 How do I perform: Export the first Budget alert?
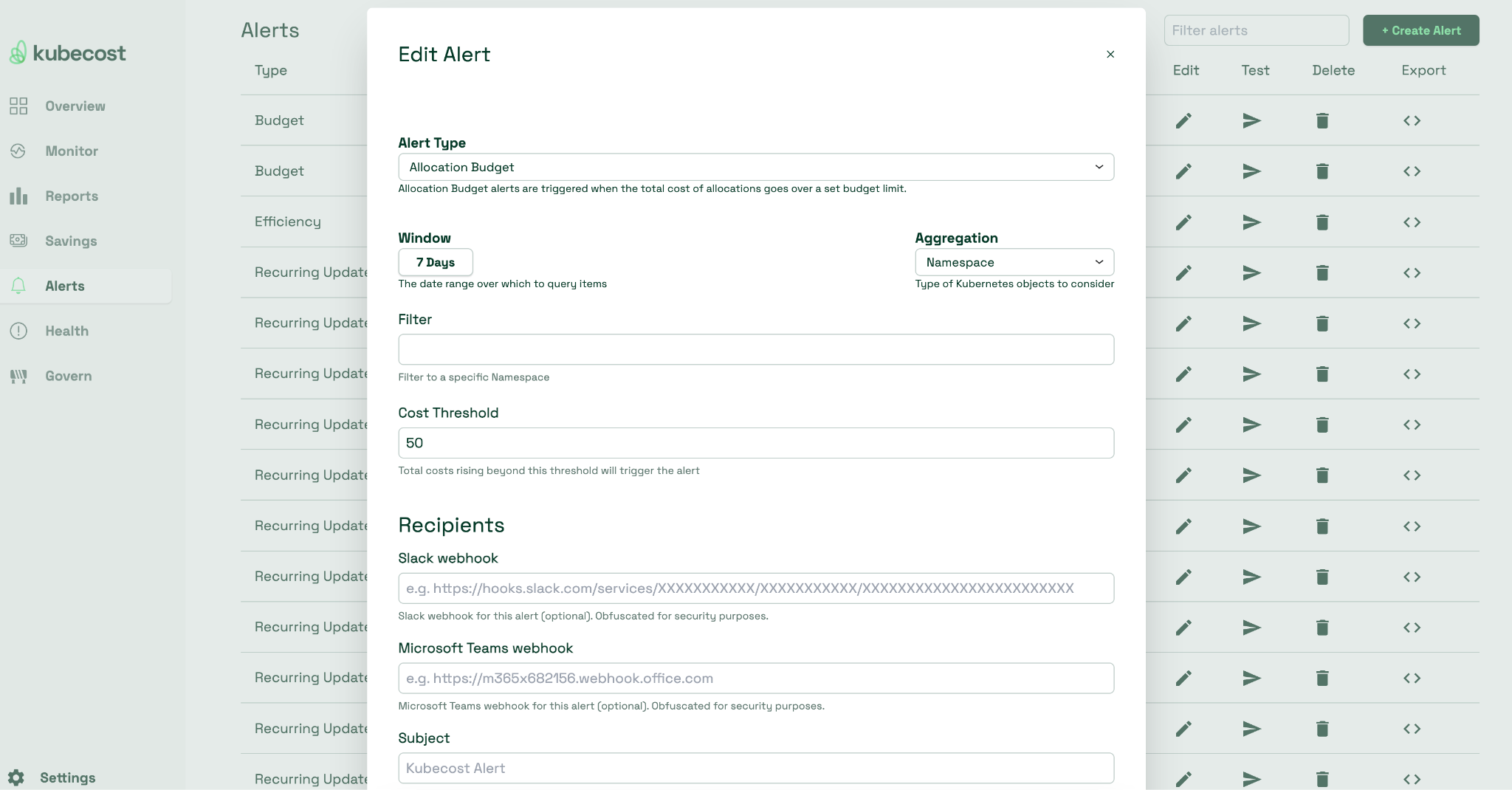pyautogui.click(x=1412, y=120)
